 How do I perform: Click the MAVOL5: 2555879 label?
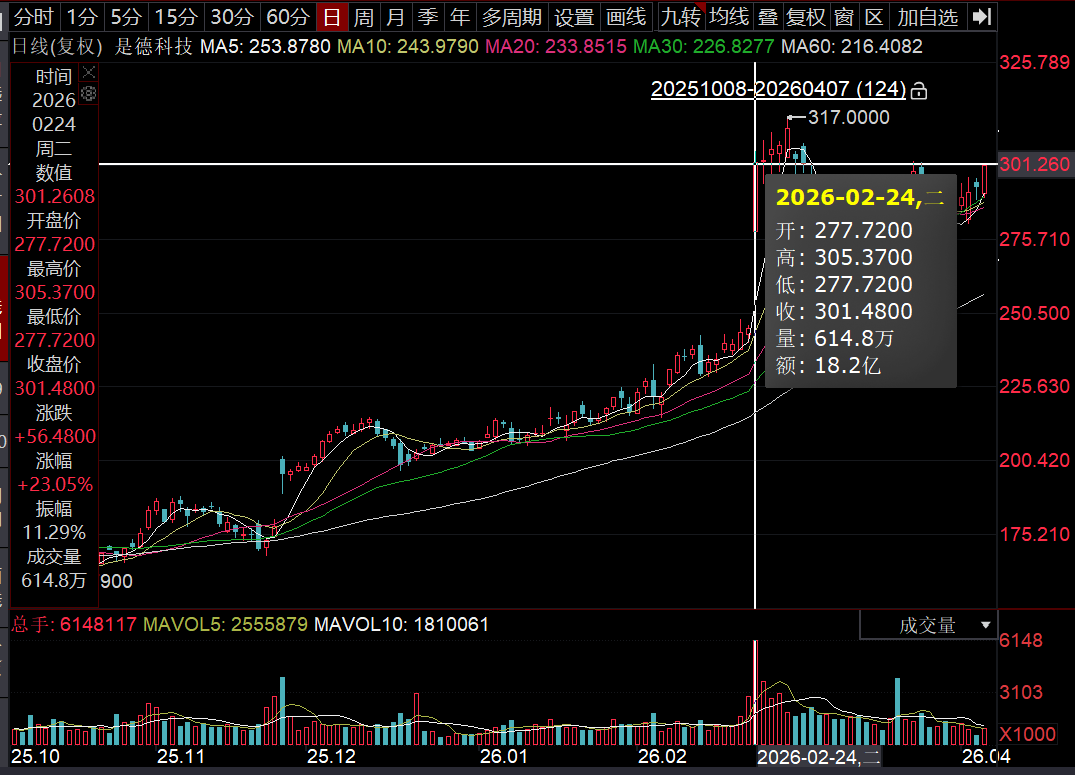(x=225, y=625)
